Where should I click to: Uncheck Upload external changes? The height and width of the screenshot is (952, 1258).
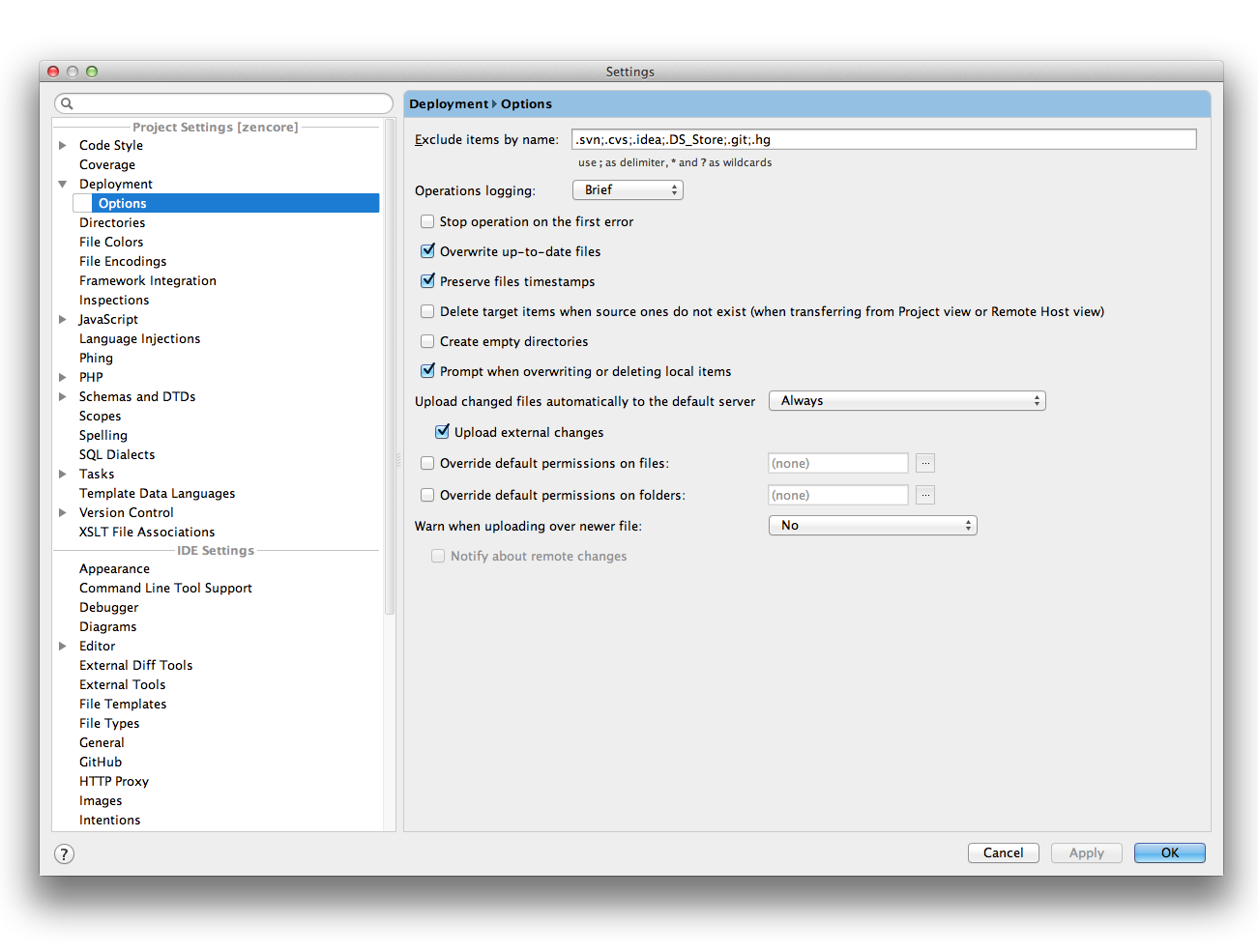pos(442,432)
